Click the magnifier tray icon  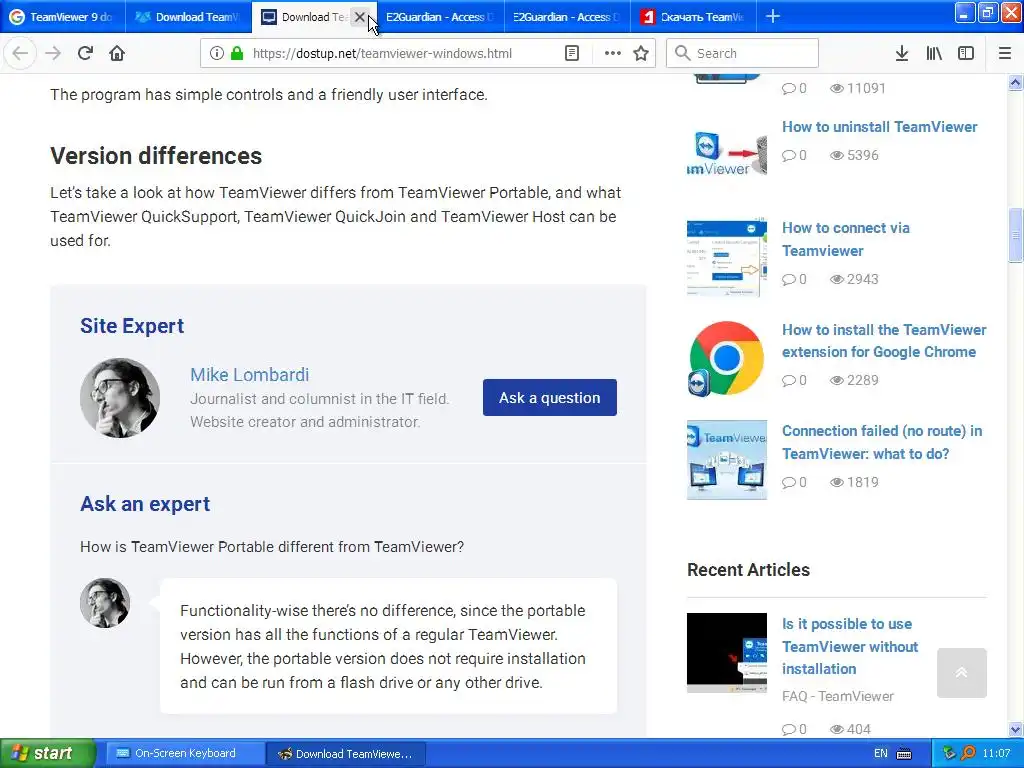(968, 754)
